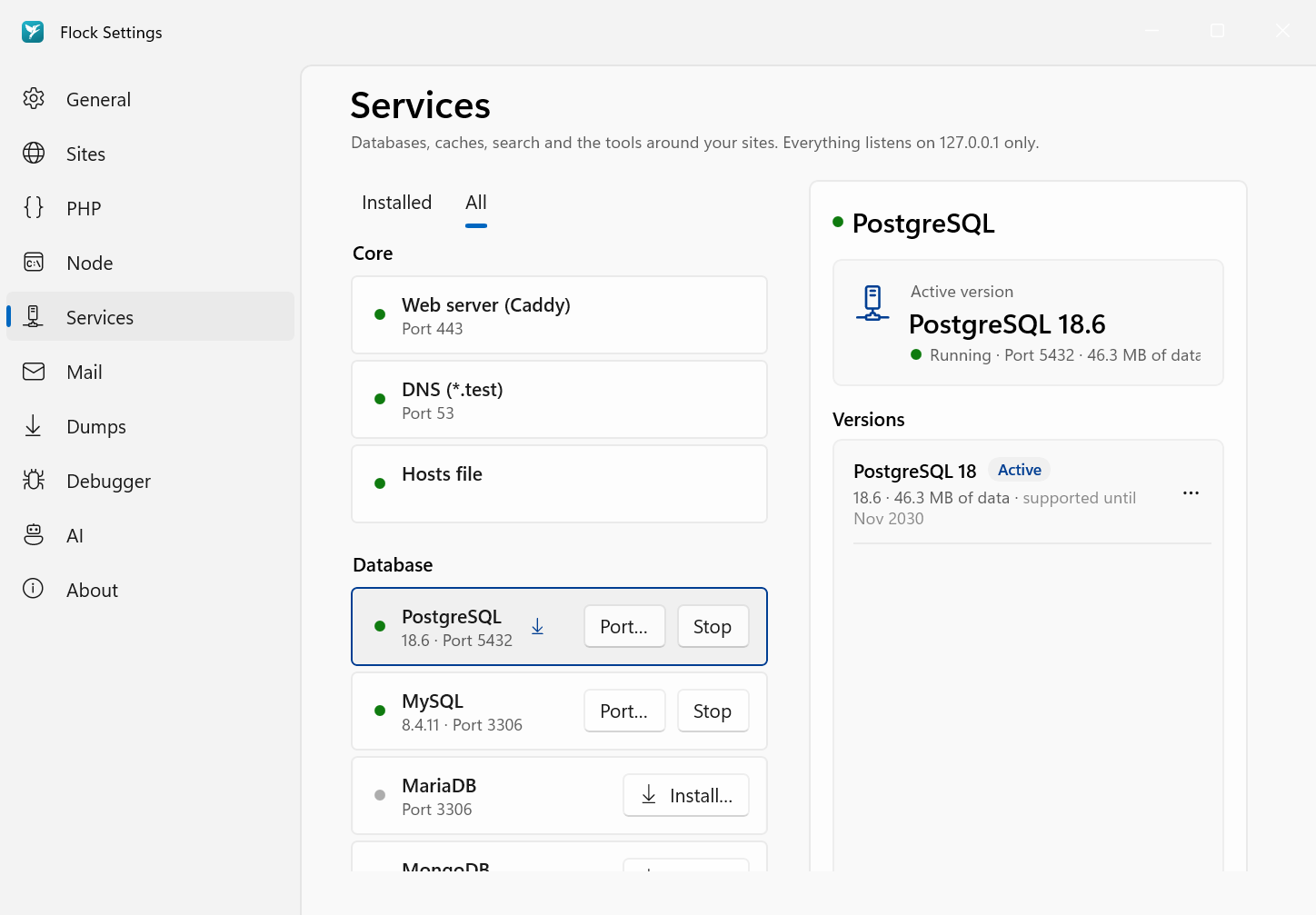Click the Versions section heading
The image size is (1316, 915).
point(869,420)
